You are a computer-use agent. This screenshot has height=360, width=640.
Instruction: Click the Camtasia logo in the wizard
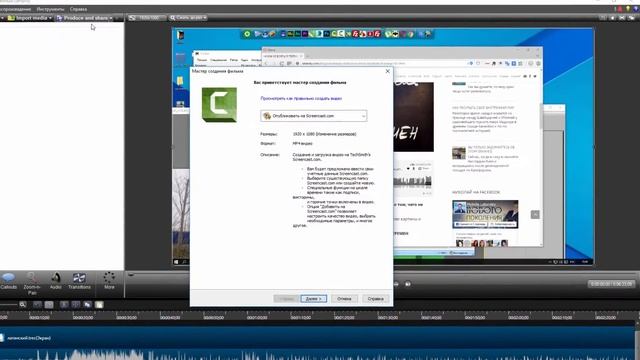click(x=219, y=104)
